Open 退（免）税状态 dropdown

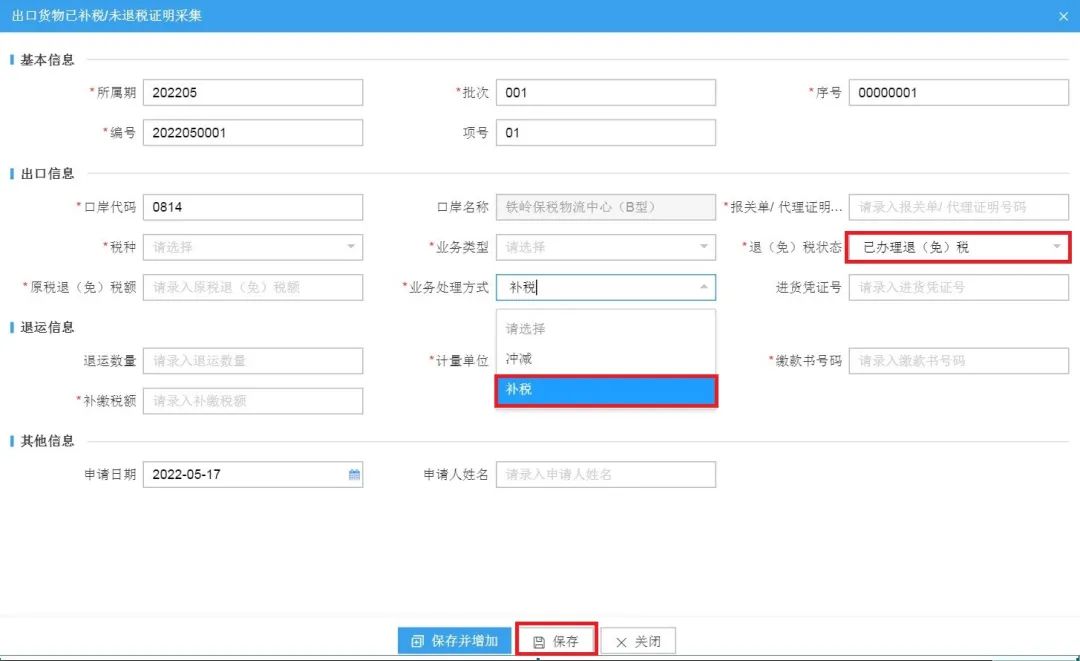958,247
